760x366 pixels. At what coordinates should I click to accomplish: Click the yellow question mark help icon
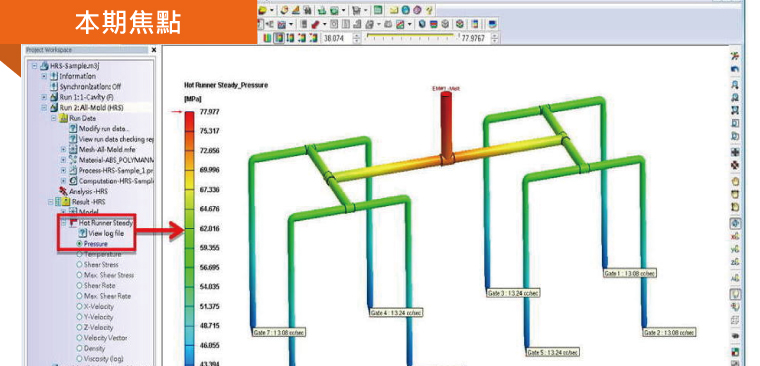[429, 10]
